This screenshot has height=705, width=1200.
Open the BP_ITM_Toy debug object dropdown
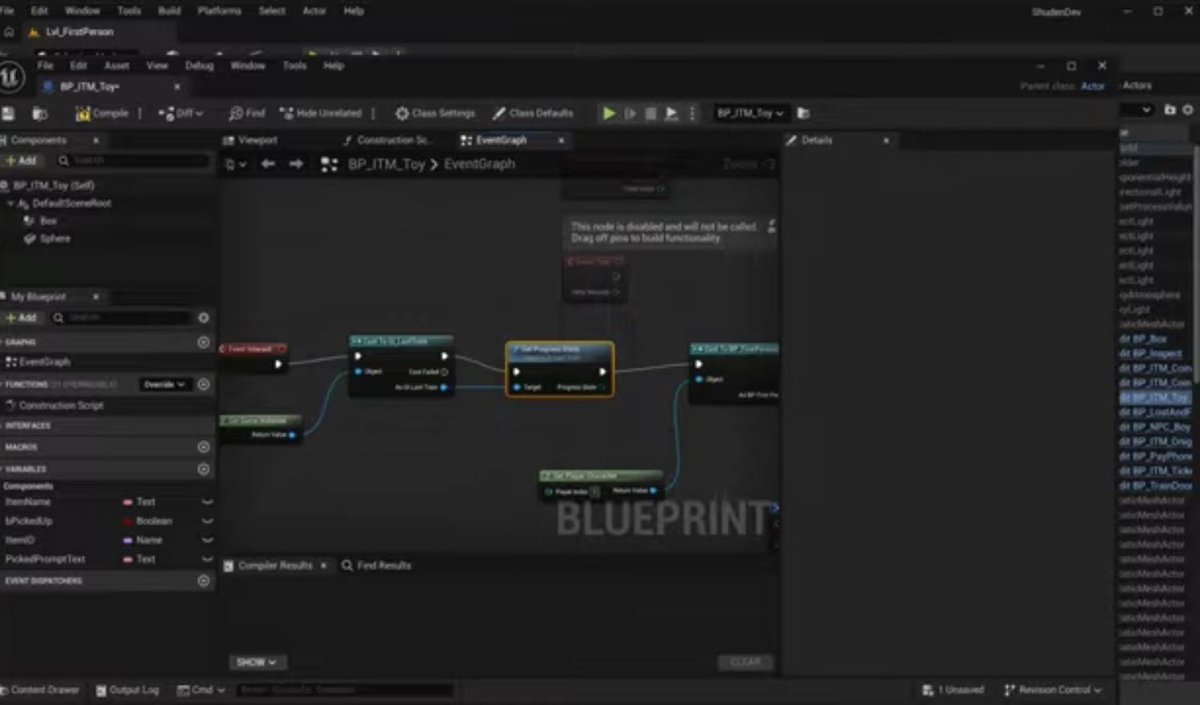pos(750,114)
